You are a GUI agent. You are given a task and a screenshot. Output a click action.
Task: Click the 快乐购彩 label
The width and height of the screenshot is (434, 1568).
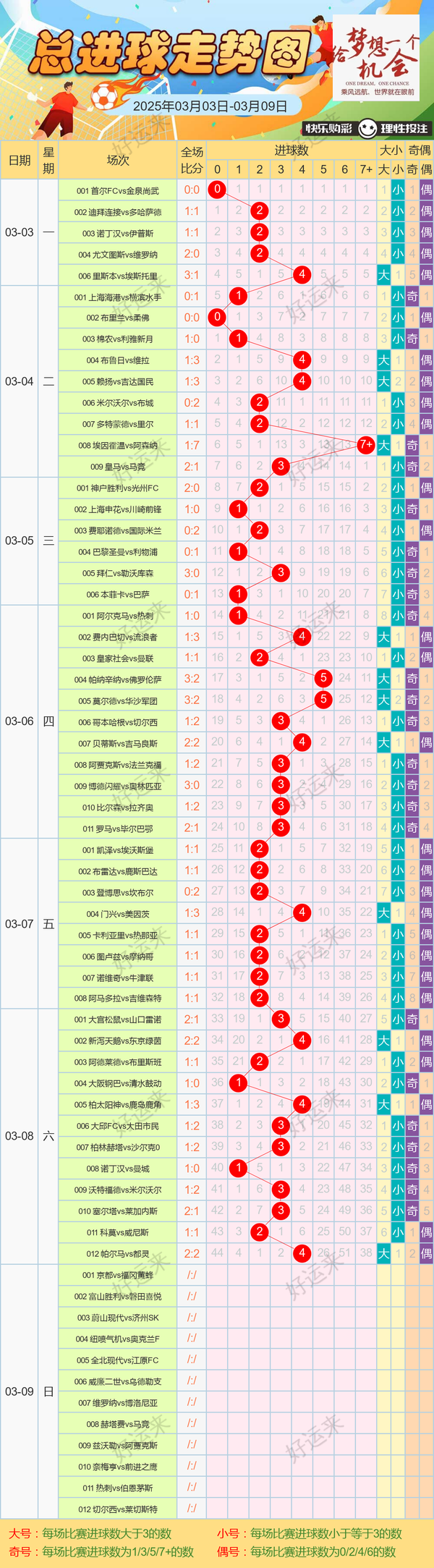[x=328, y=129]
